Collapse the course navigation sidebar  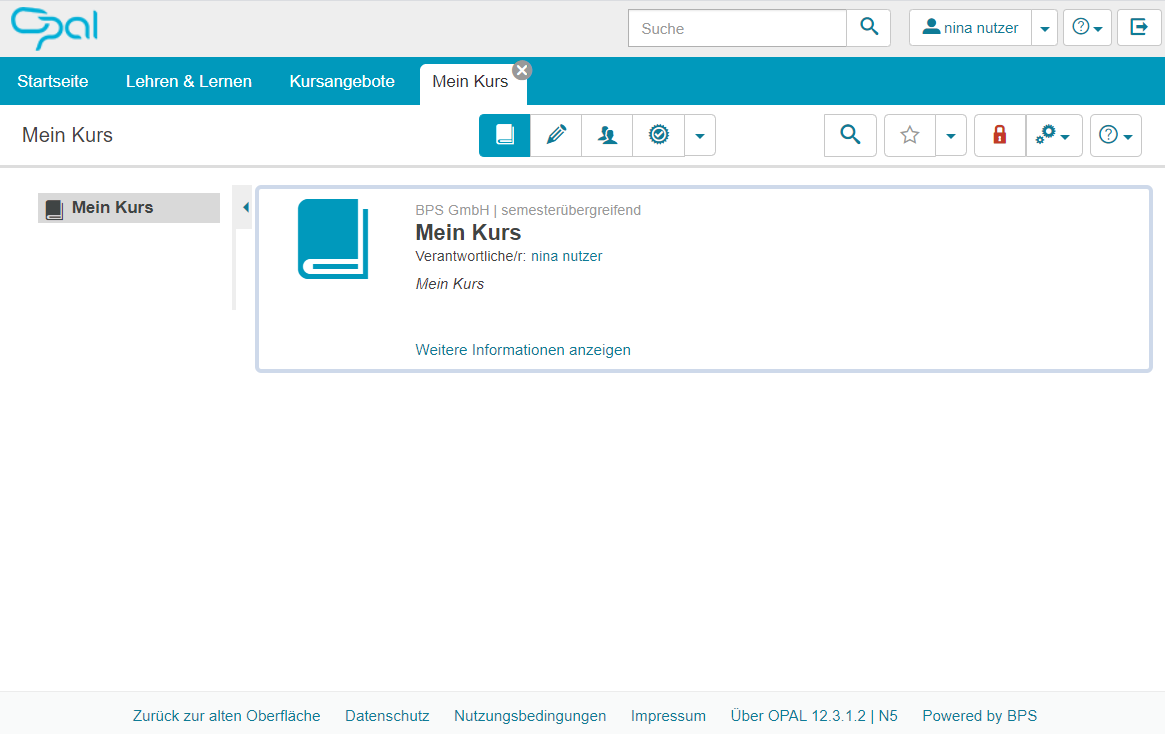[x=244, y=207]
